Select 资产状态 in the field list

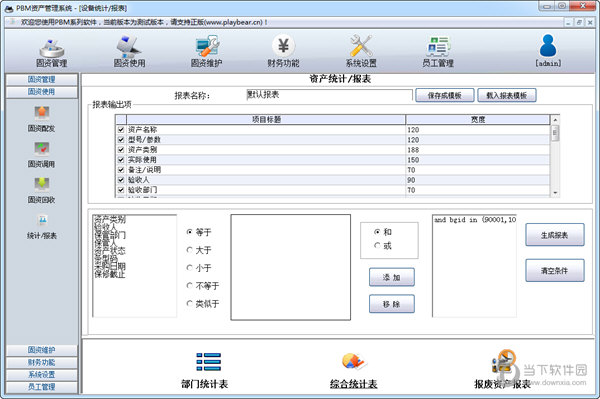[110, 251]
